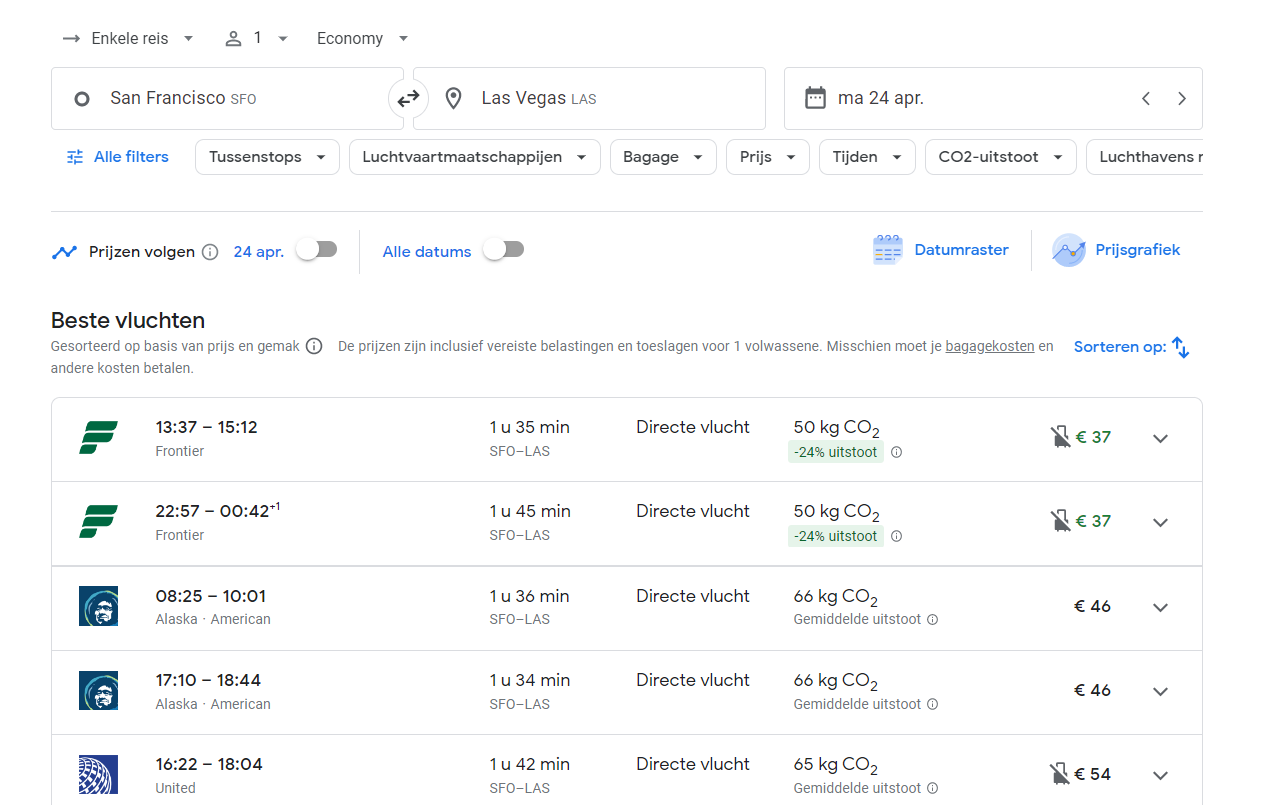Follow the bagagekosten link
This screenshot has width=1288, height=805.
[989, 347]
